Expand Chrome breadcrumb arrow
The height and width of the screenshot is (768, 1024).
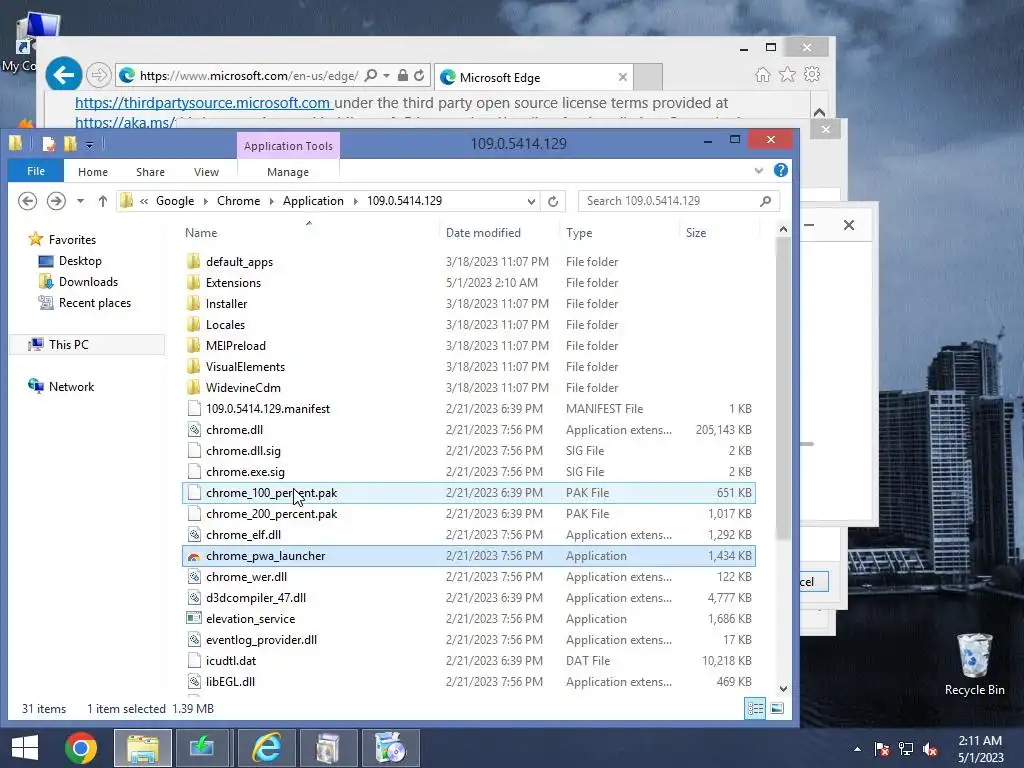click(x=272, y=201)
